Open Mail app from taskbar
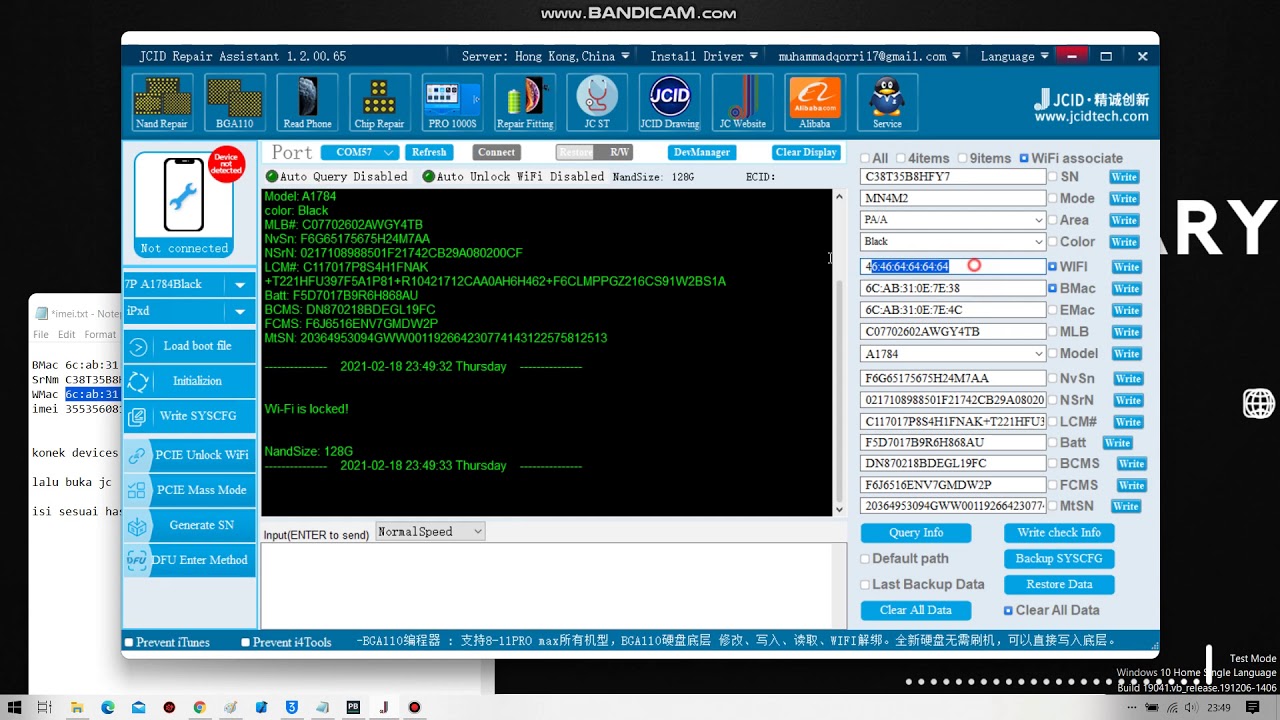The width and height of the screenshot is (1280, 720). pos(138,707)
